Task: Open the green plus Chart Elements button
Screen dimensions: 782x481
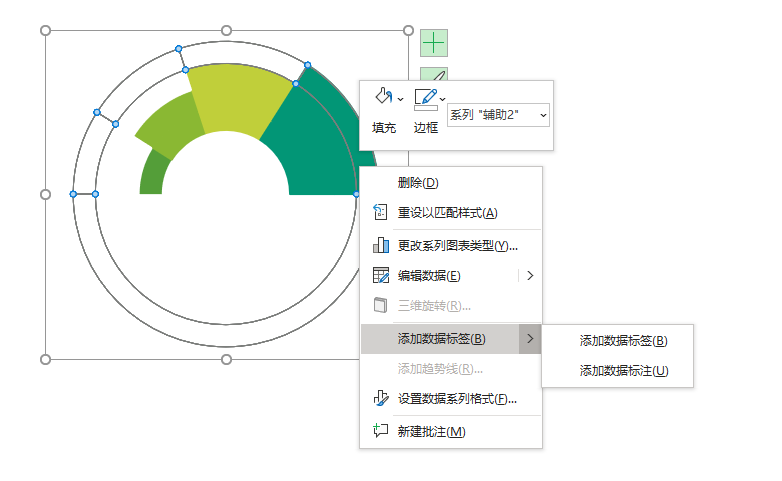Action: tap(433, 43)
